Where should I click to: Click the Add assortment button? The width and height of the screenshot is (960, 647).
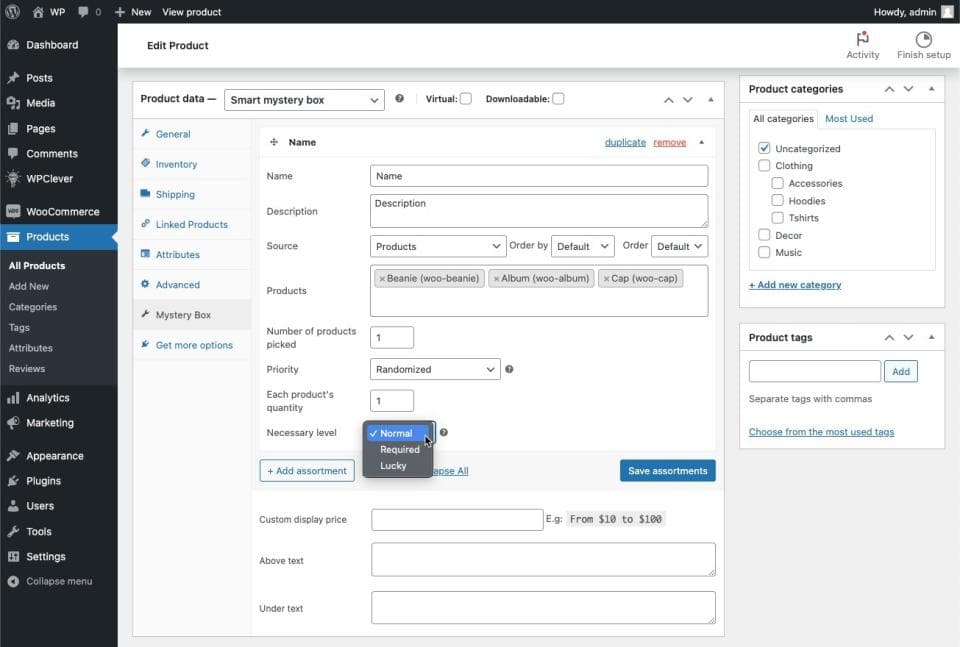tap(307, 471)
